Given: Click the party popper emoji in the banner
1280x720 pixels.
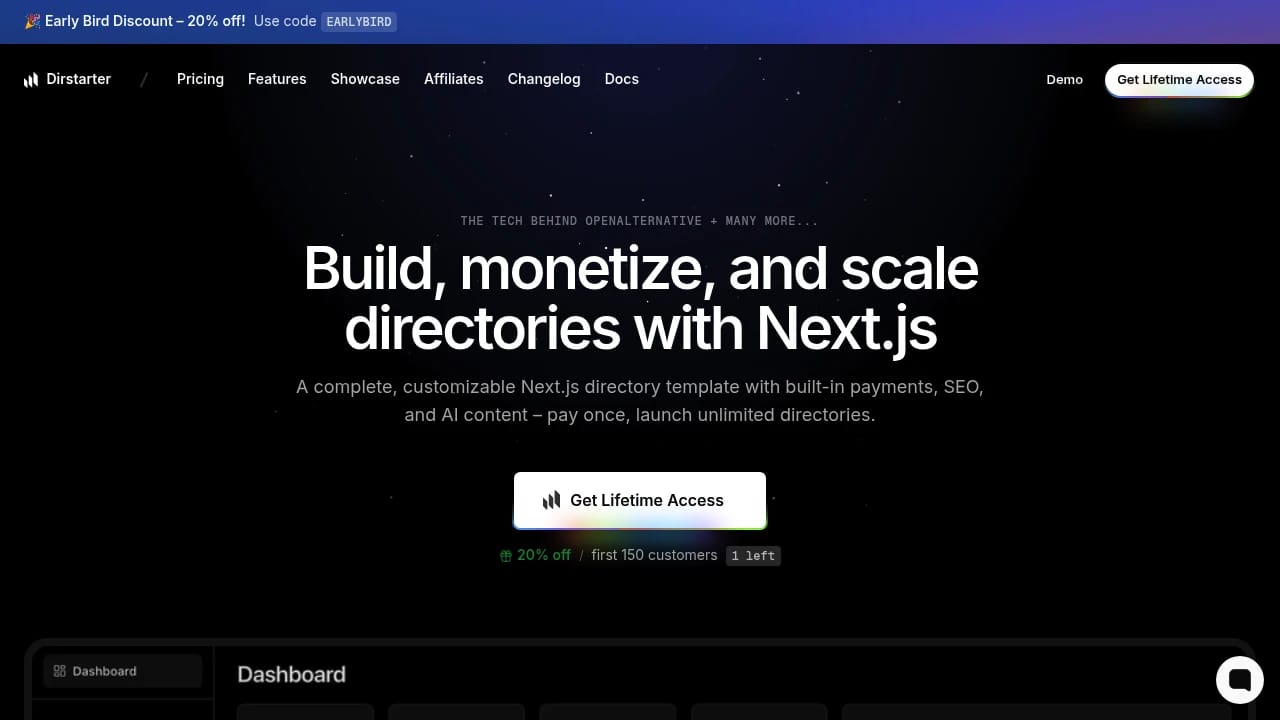Looking at the screenshot, I should click(33, 21).
